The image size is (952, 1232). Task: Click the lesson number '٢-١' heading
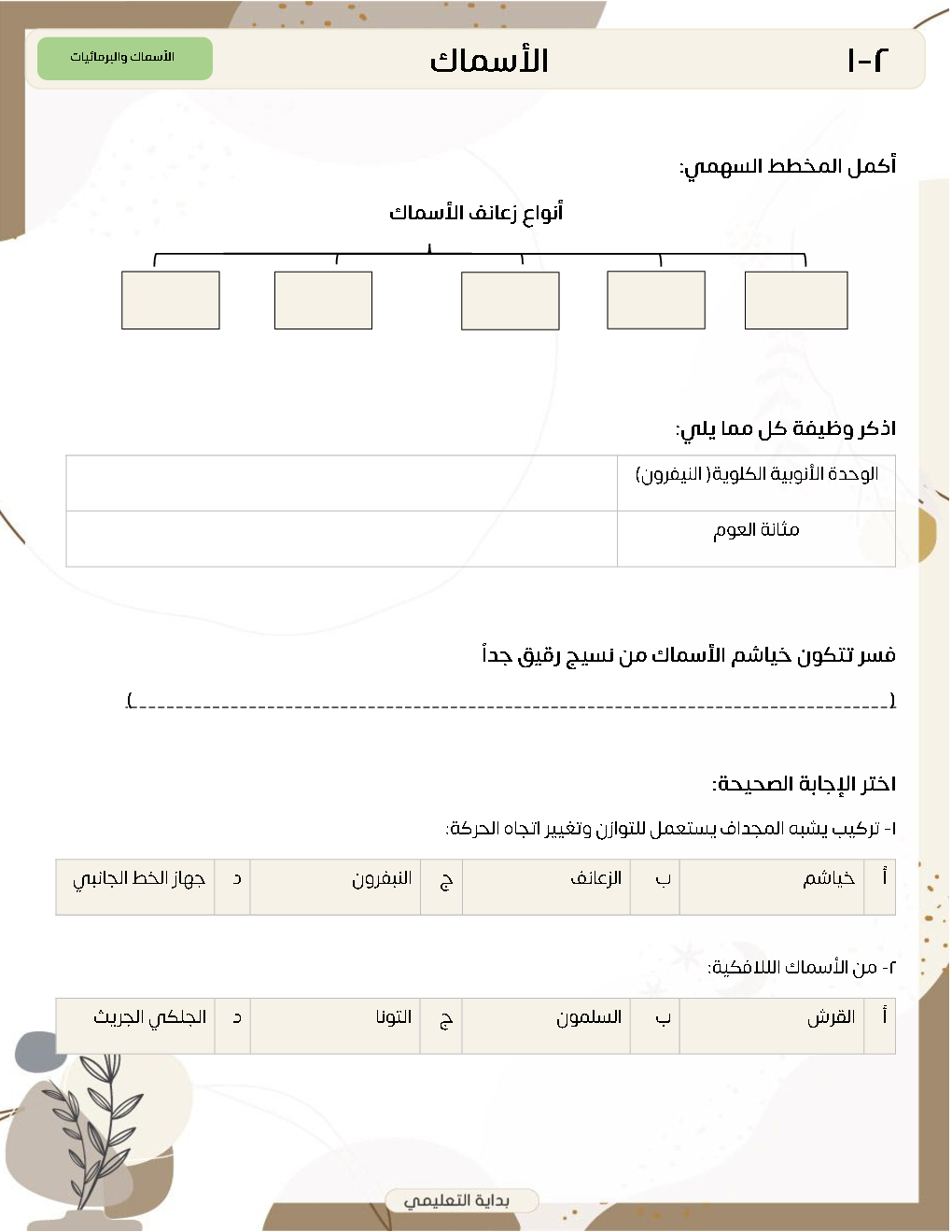[x=866, y=61]
